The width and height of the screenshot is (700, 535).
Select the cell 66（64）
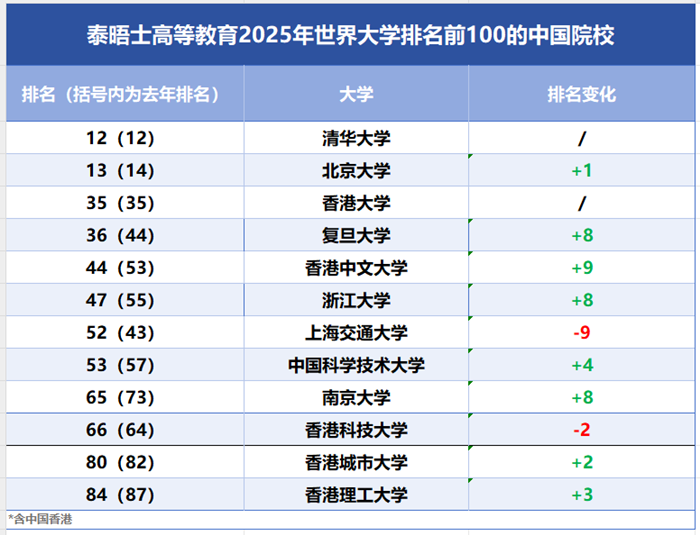coord(125,430)
